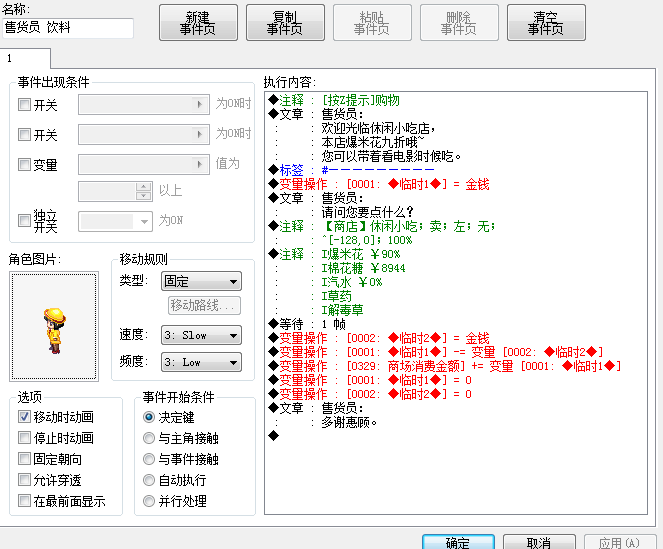Check the 固定朝向 option
663x549 pixels.
coord(25,458)
